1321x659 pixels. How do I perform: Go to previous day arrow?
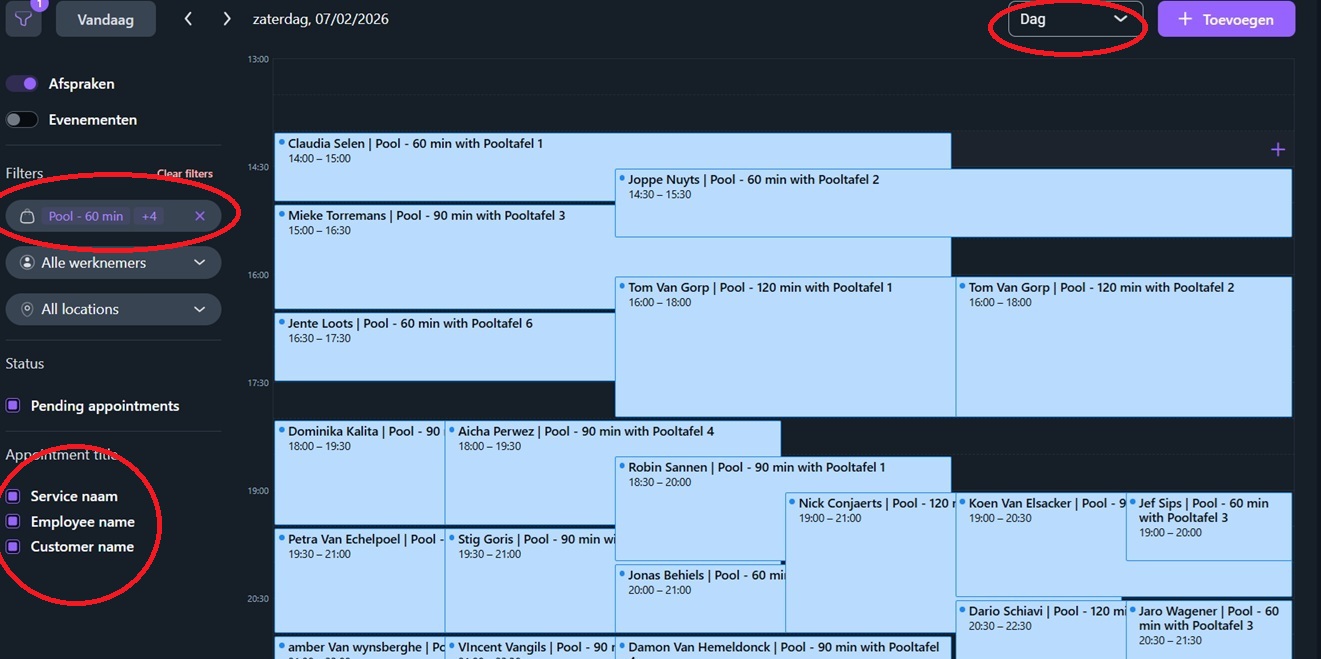(188, 19)
